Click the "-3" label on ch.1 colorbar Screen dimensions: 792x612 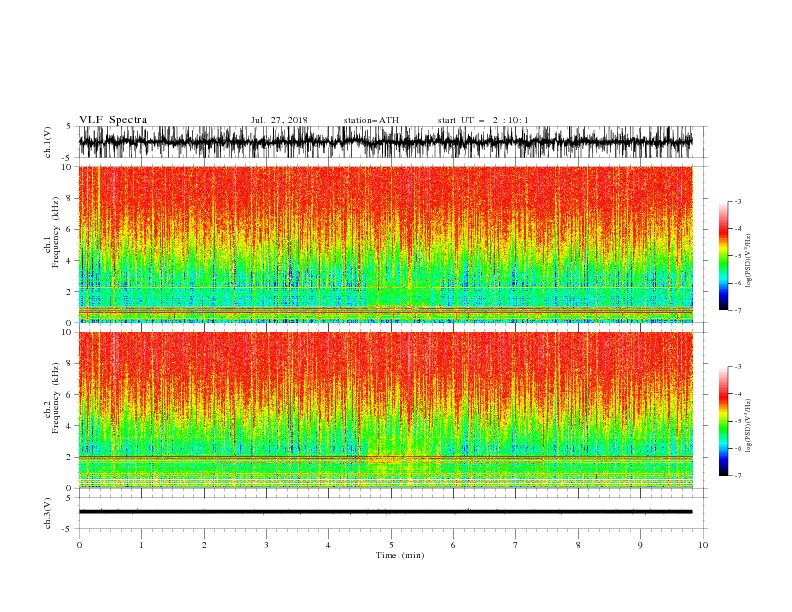click(x=737, y=201)
